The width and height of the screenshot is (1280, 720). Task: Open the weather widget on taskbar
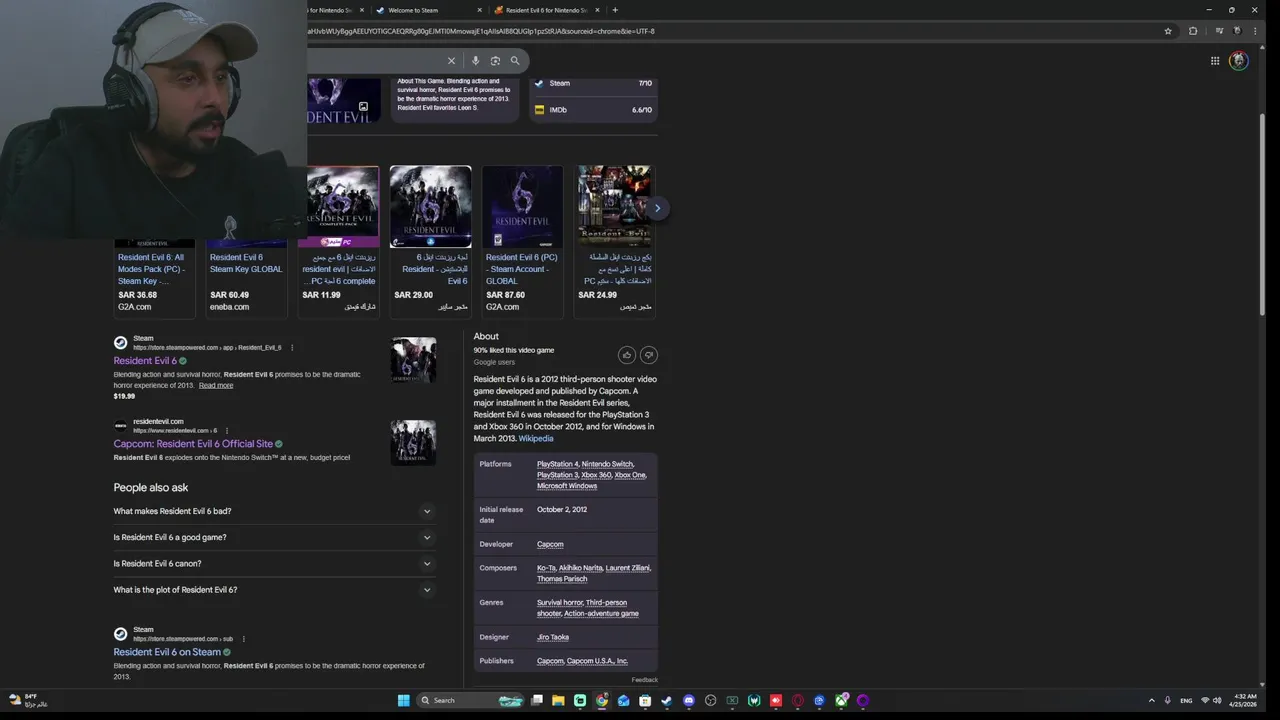(28, 701)
